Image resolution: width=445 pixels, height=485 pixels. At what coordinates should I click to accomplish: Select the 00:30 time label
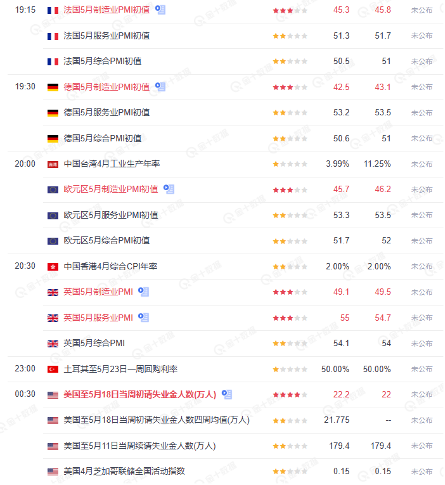[25, 394]
